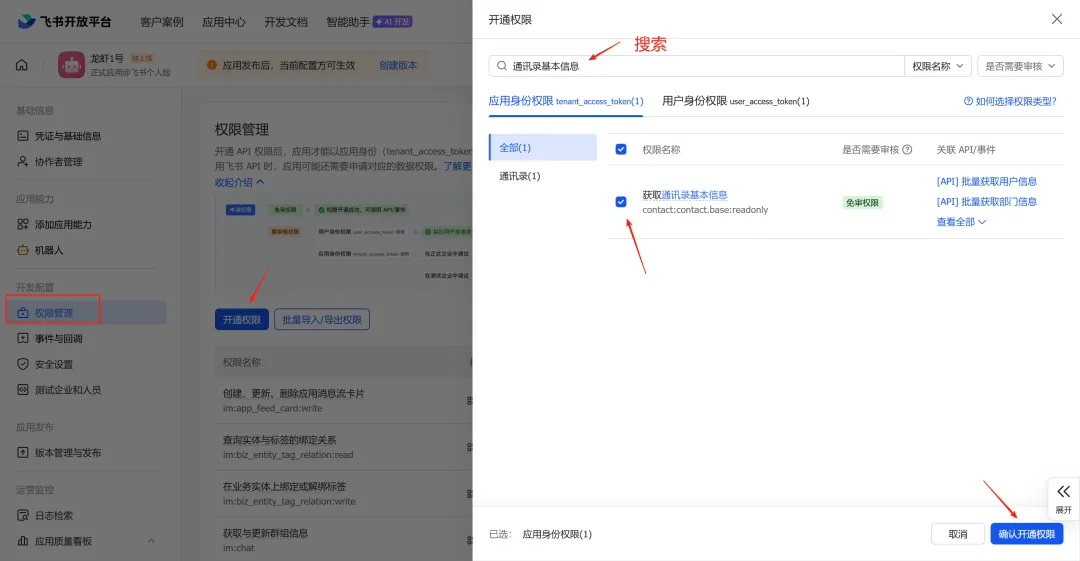Click the home icon in the sidebar header
This screenshot has width=1080, height=561.
click(22, 65)
